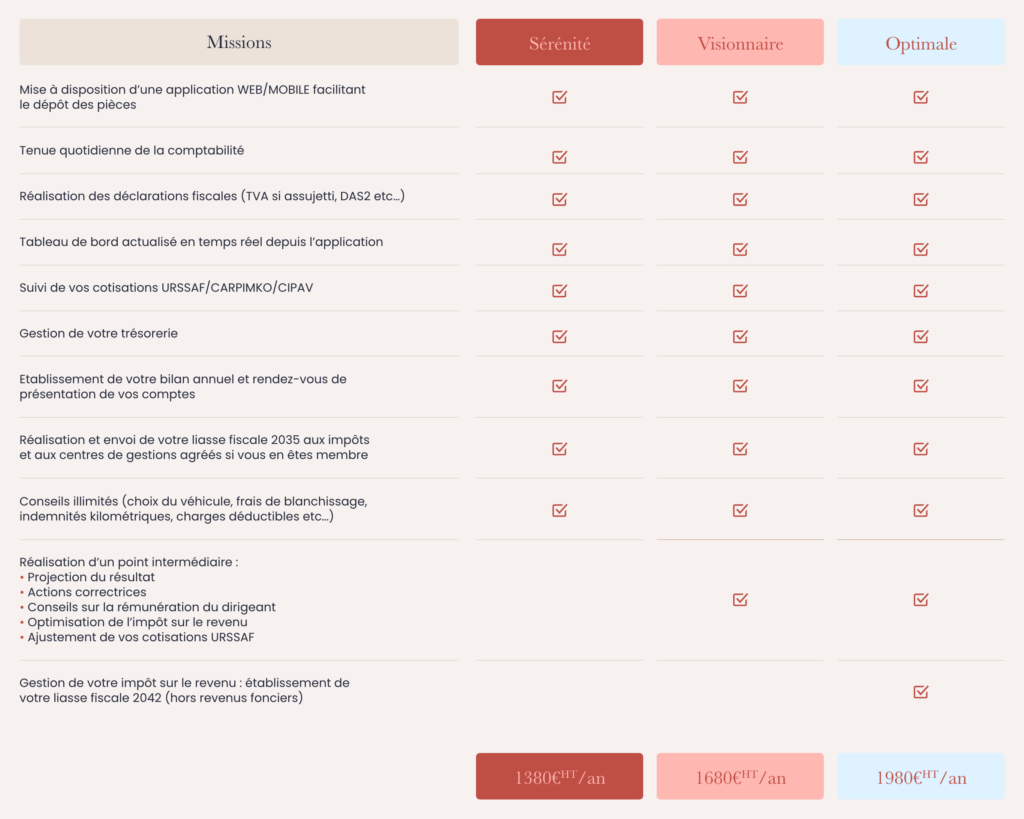Click Visionnaire check for liasse fiscale 2035
1024x819 pixels.
pos(740,449)
